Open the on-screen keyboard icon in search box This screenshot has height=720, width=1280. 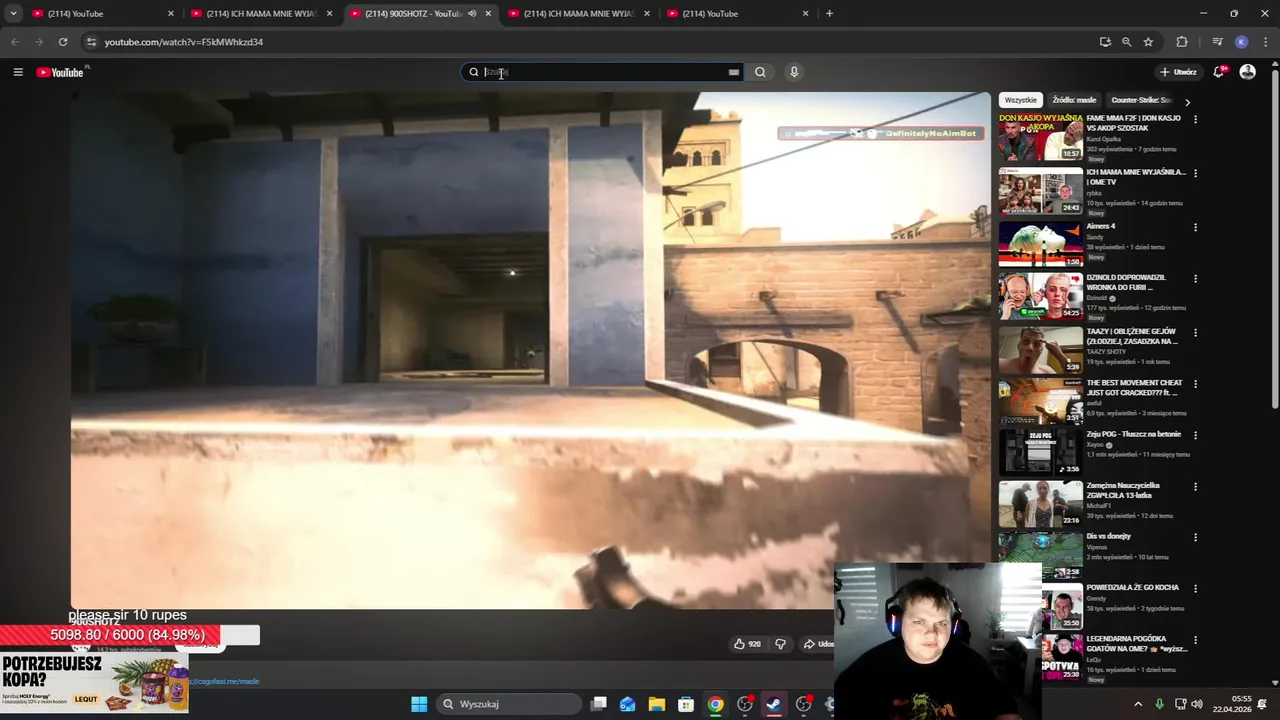pyautogui.click(x=734, y=72)
